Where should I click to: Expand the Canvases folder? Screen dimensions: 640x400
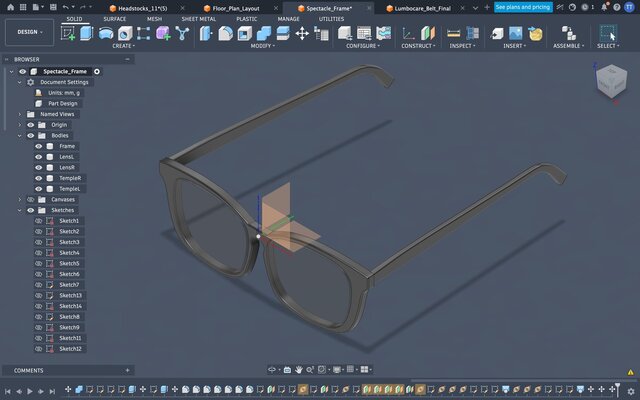click(x=19, y=200)
